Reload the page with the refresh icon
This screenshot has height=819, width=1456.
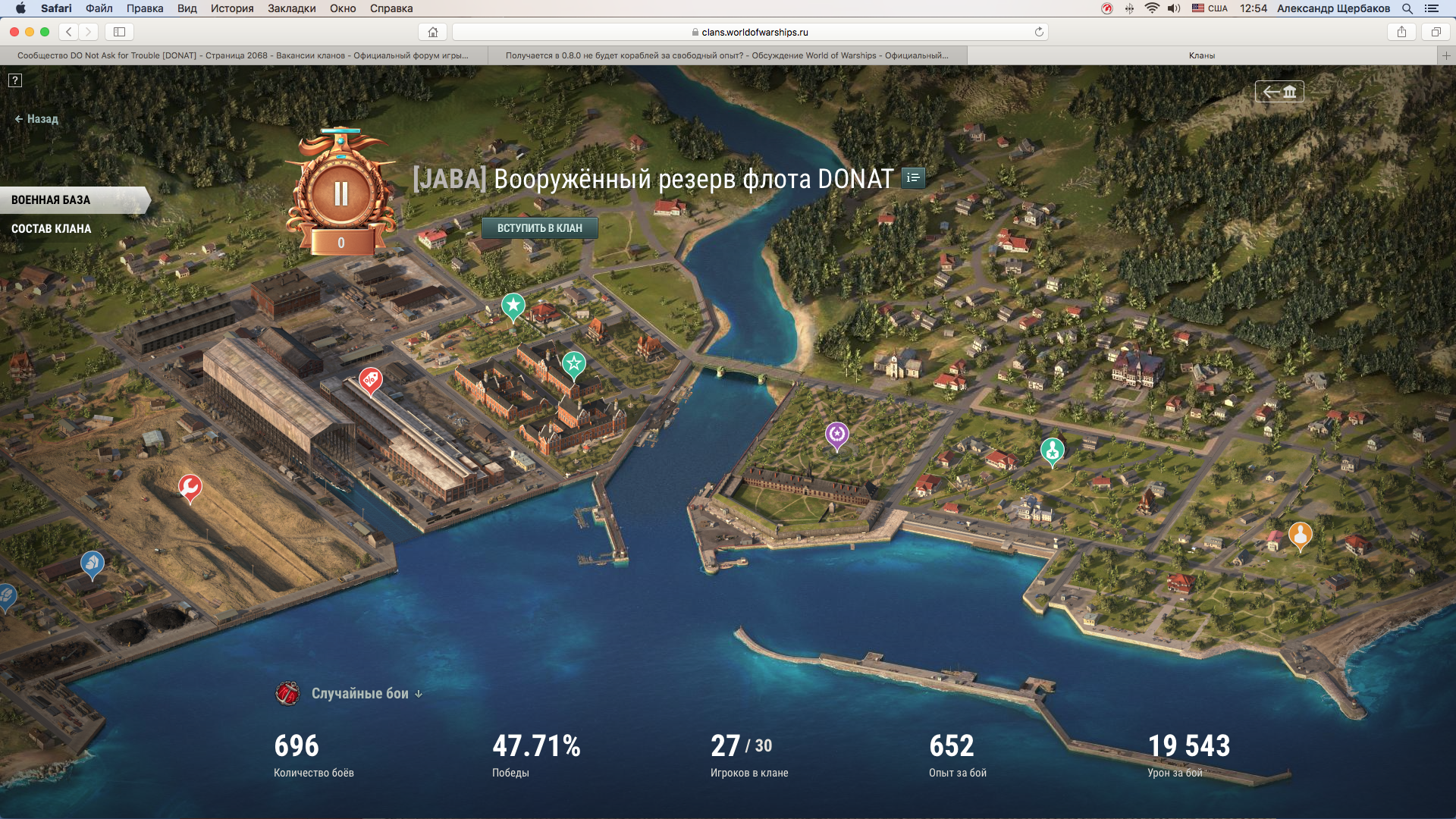(x=1039, y=32)
